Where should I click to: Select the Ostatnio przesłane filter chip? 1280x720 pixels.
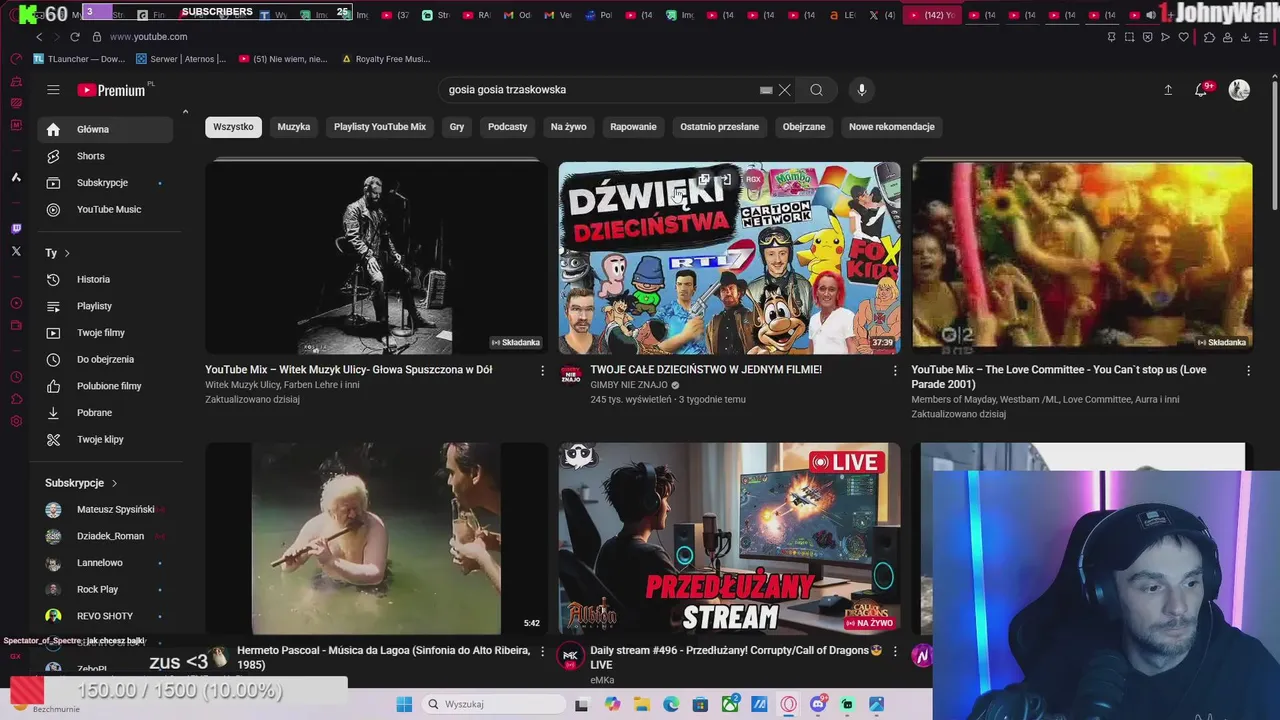(x=720, y=127)
